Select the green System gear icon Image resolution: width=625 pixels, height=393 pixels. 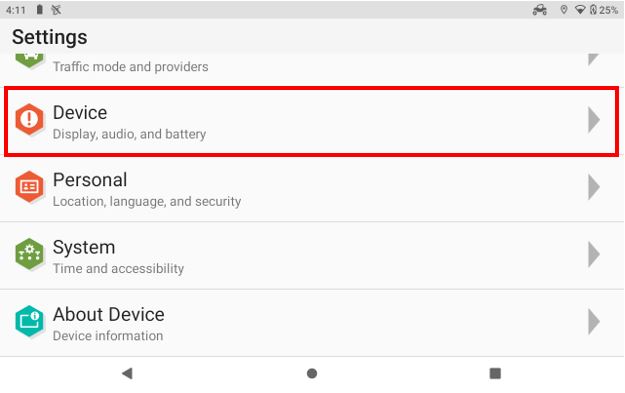[x=29, y=254]
